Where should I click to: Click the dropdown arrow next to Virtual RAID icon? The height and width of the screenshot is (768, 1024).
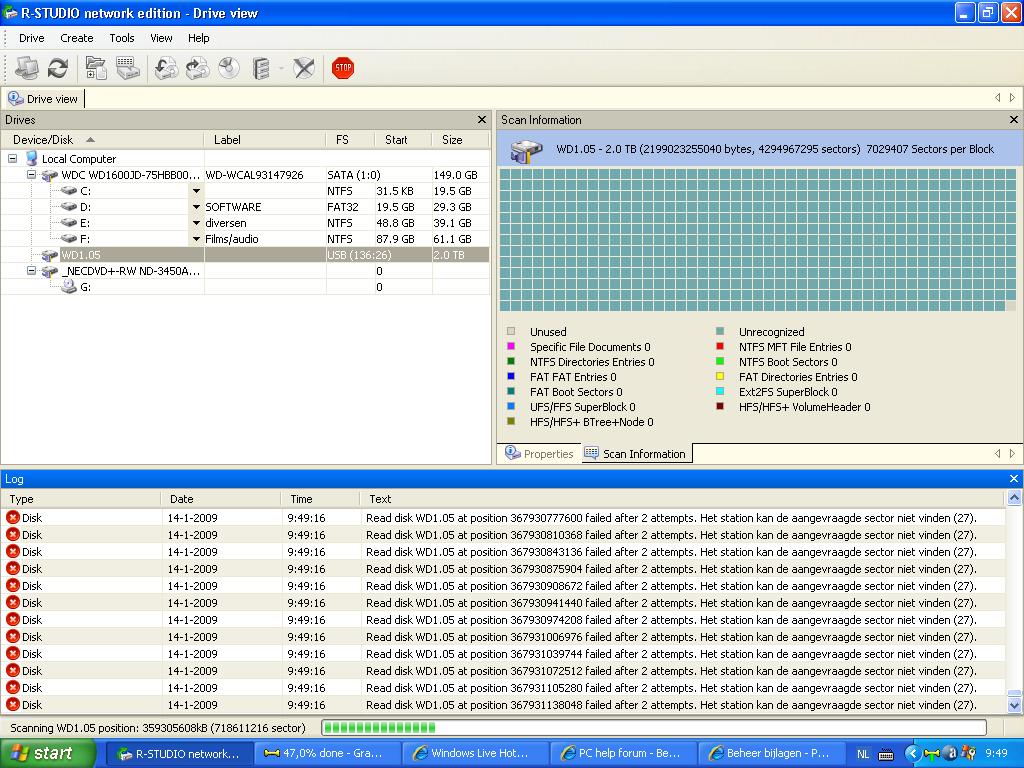pos(281,69)
